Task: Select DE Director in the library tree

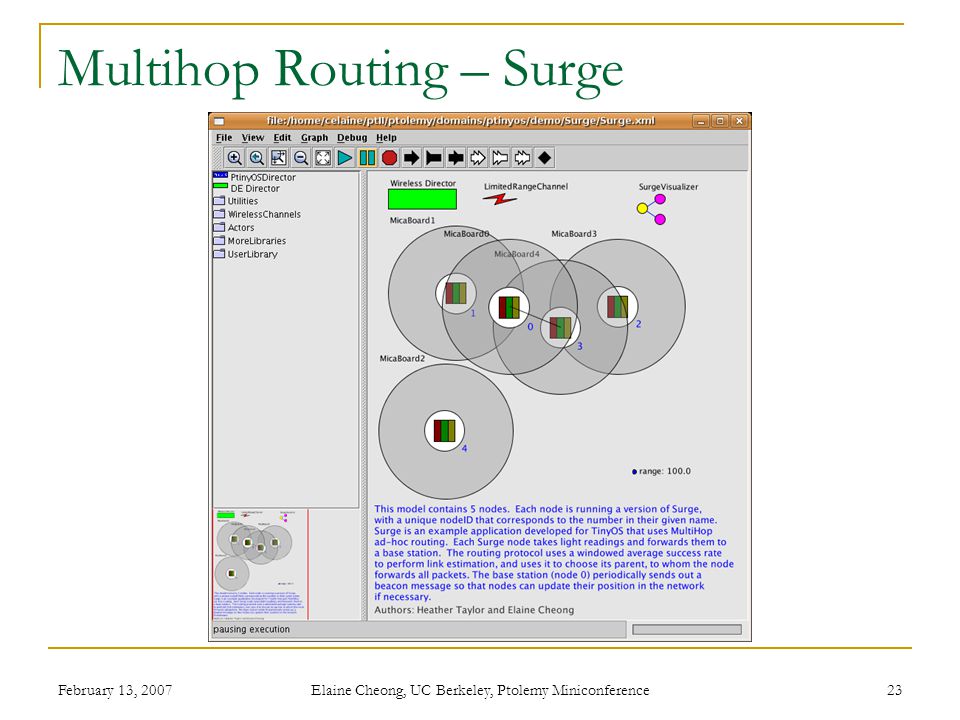Action: click(247, 189)
